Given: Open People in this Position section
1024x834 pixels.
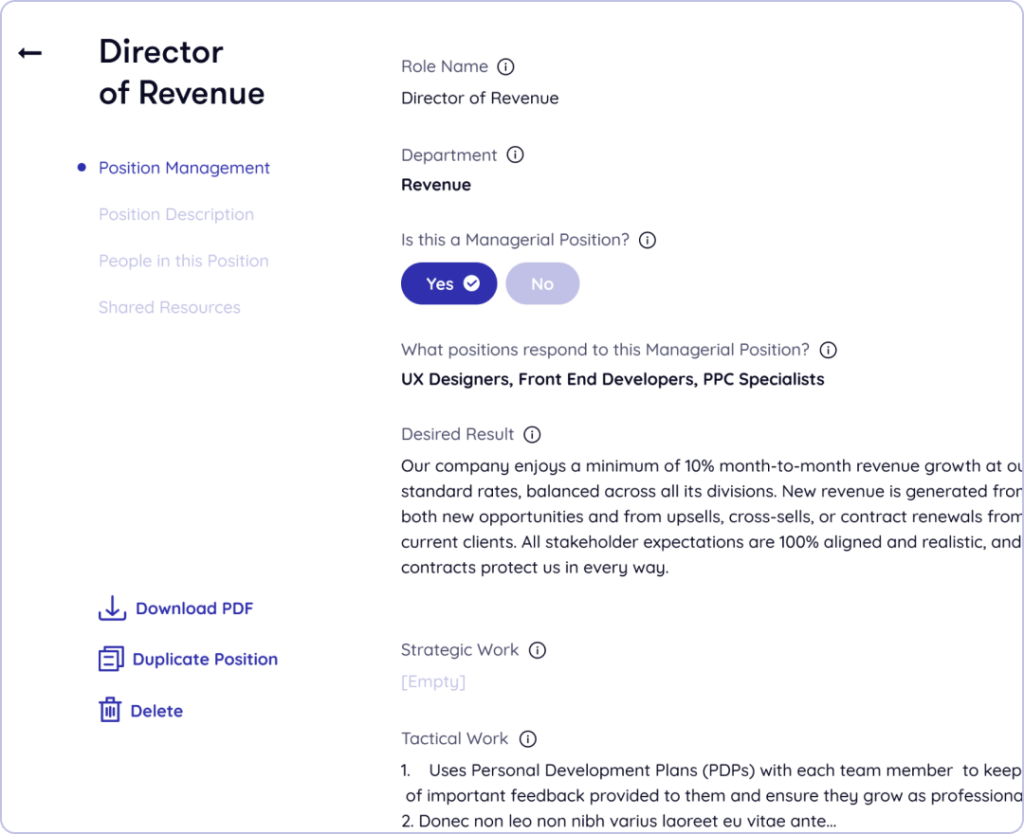Looking at the screenshot, I should click(183, 261).
